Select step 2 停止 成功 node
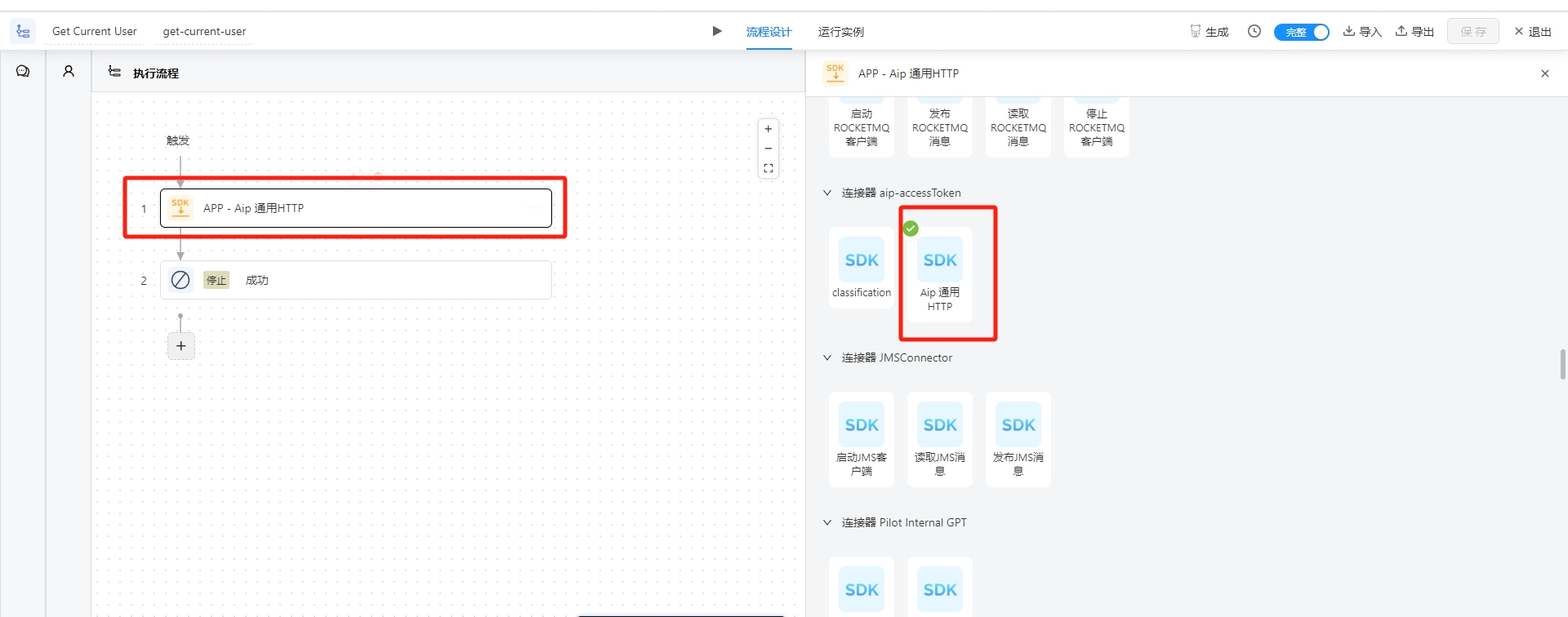This screenshot has height=617, width=1568. coord(356,280)
